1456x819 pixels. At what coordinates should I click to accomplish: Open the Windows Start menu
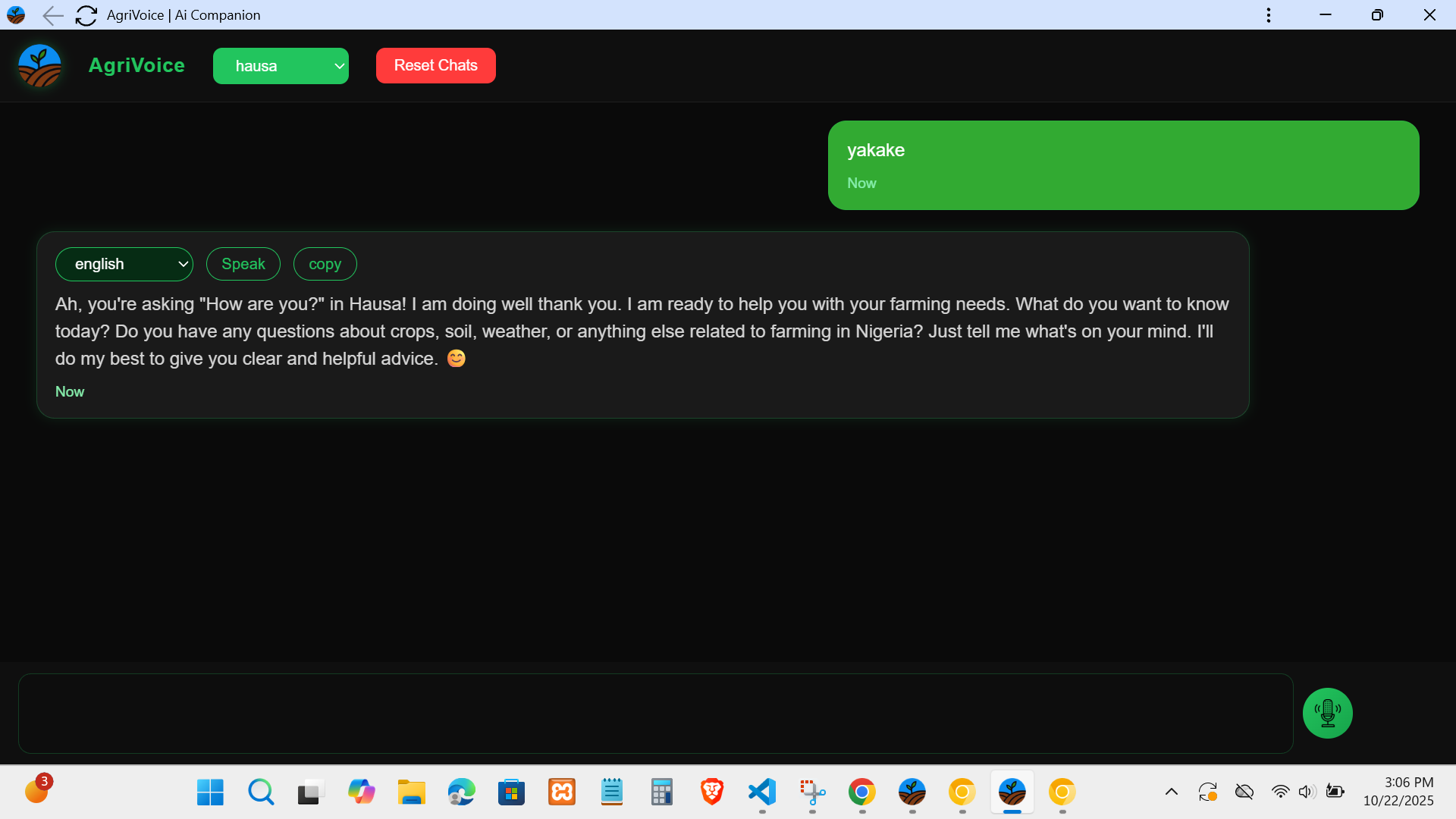[x=210, y=792]
